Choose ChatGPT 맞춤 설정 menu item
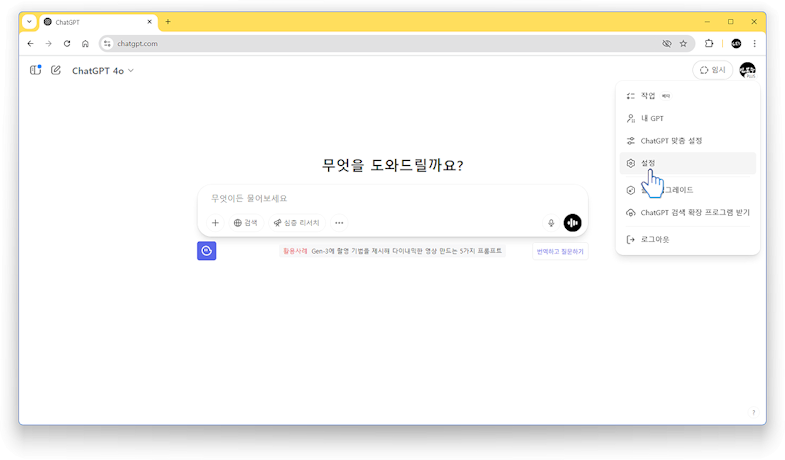785x460 pixels. [x=688, y=141]
